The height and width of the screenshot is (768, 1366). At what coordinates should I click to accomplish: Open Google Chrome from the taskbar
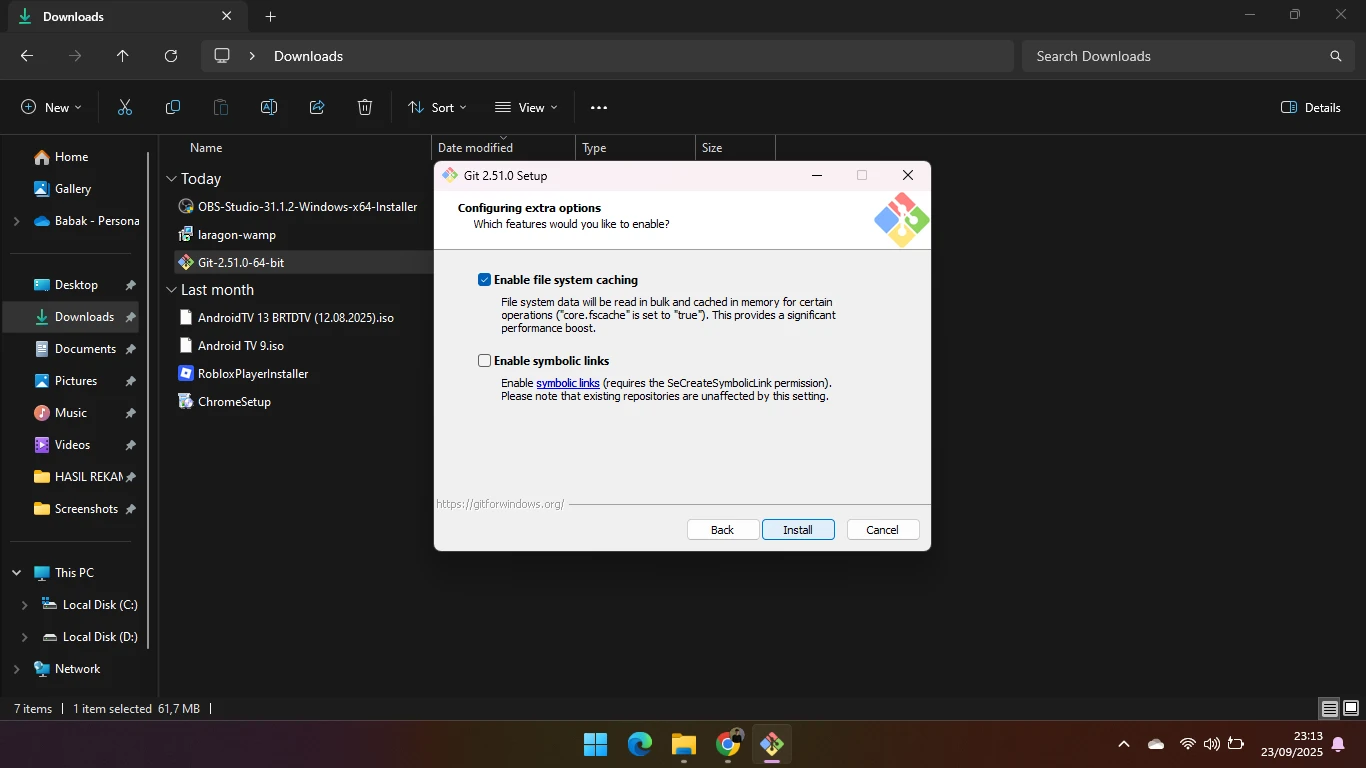(728, 744)
